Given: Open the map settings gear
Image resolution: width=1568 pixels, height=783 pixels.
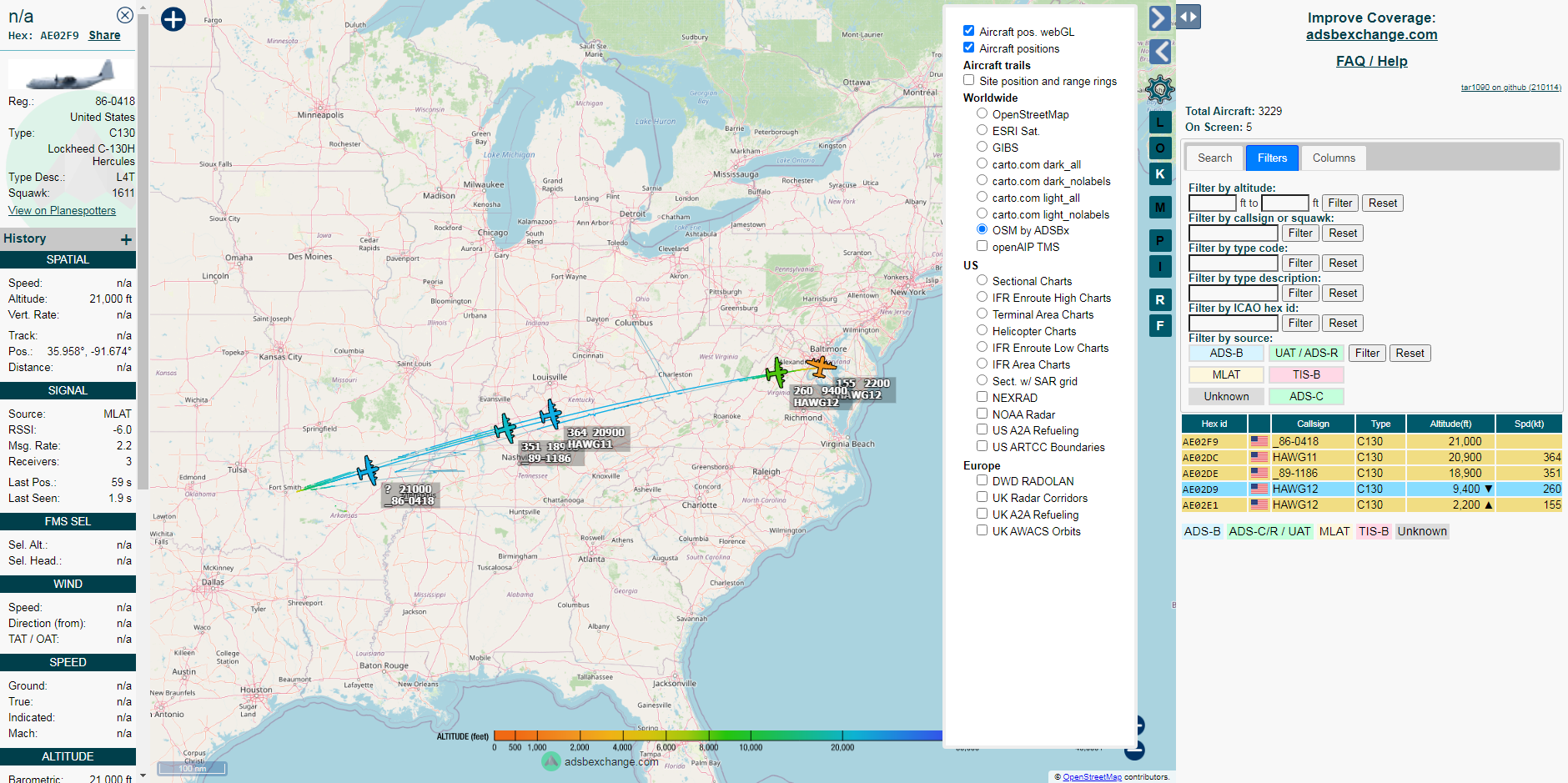Looking at the screenshot, I should pyautogui.click(x=1160, y=88).
